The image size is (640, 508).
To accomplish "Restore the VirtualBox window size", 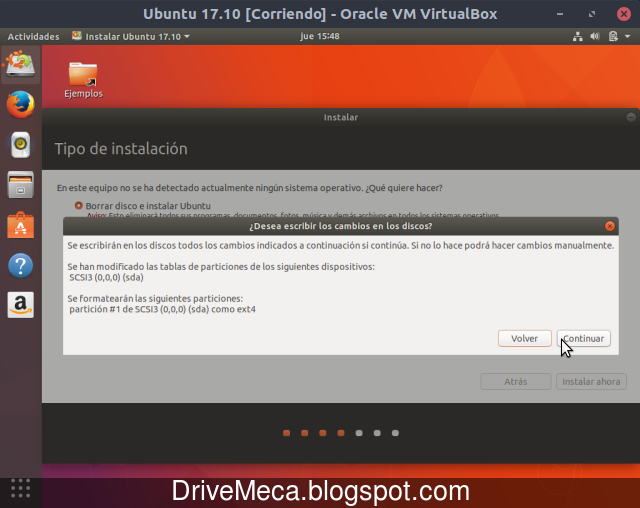I will click(x=592, y=14).
